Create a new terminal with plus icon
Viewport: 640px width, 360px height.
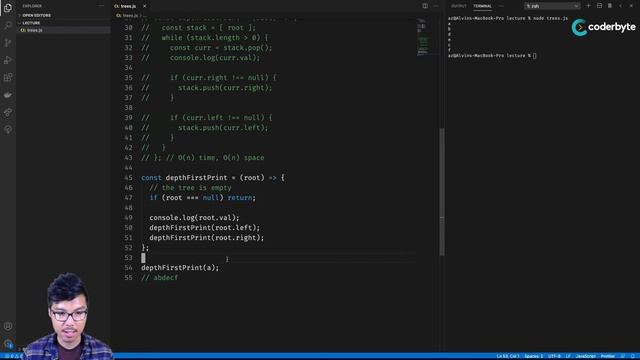588,6
